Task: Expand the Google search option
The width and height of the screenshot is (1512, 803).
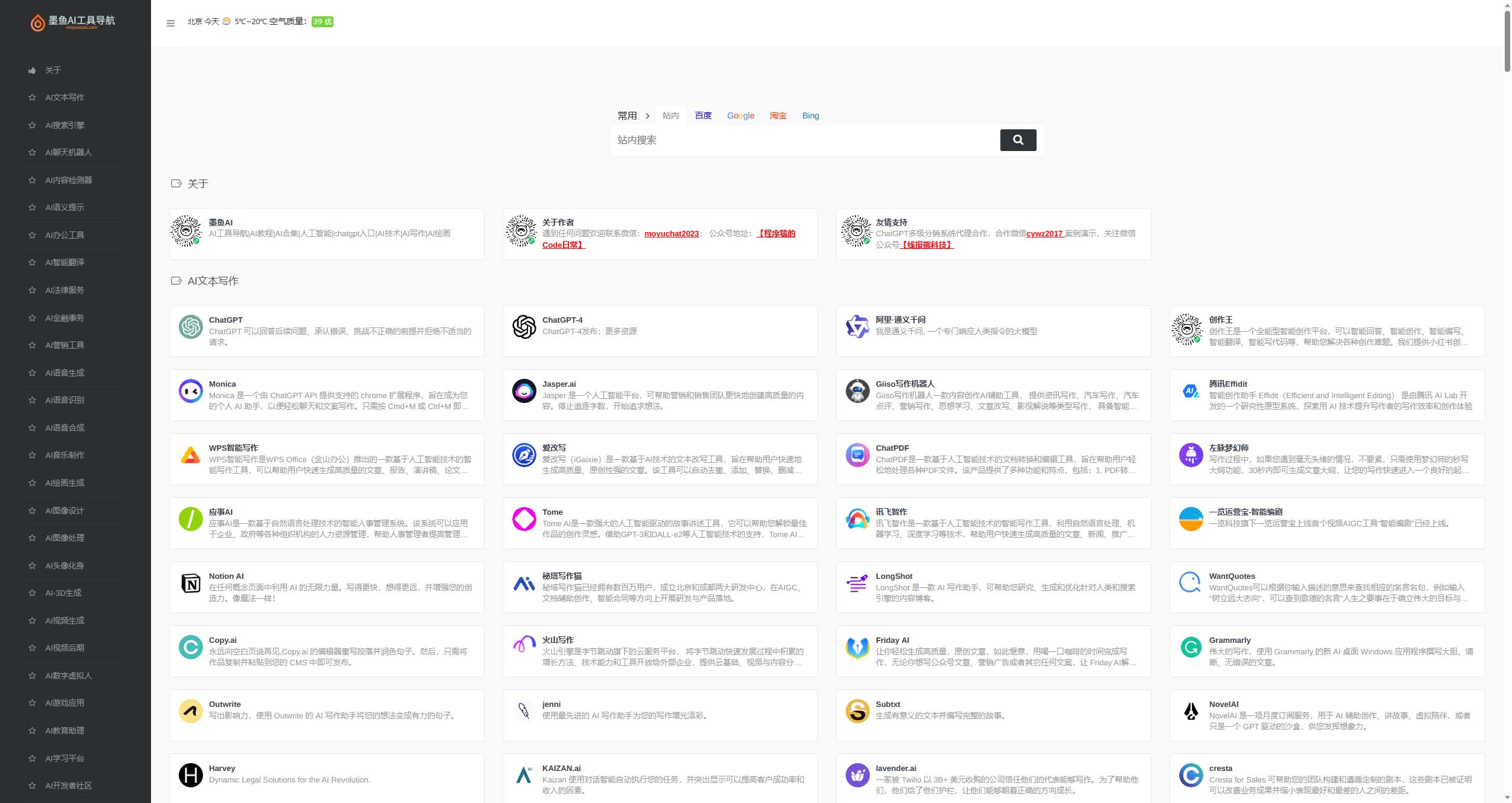Action: (x=740, y=115)
